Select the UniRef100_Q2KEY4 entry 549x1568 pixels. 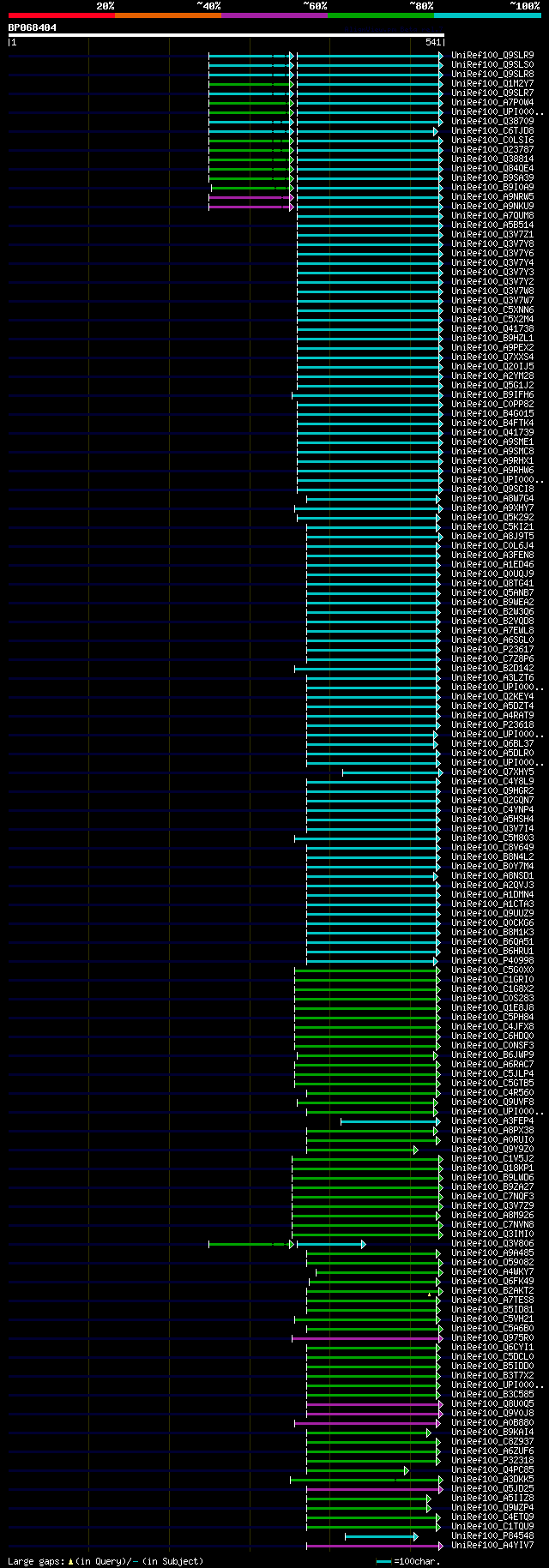point(492,697)
